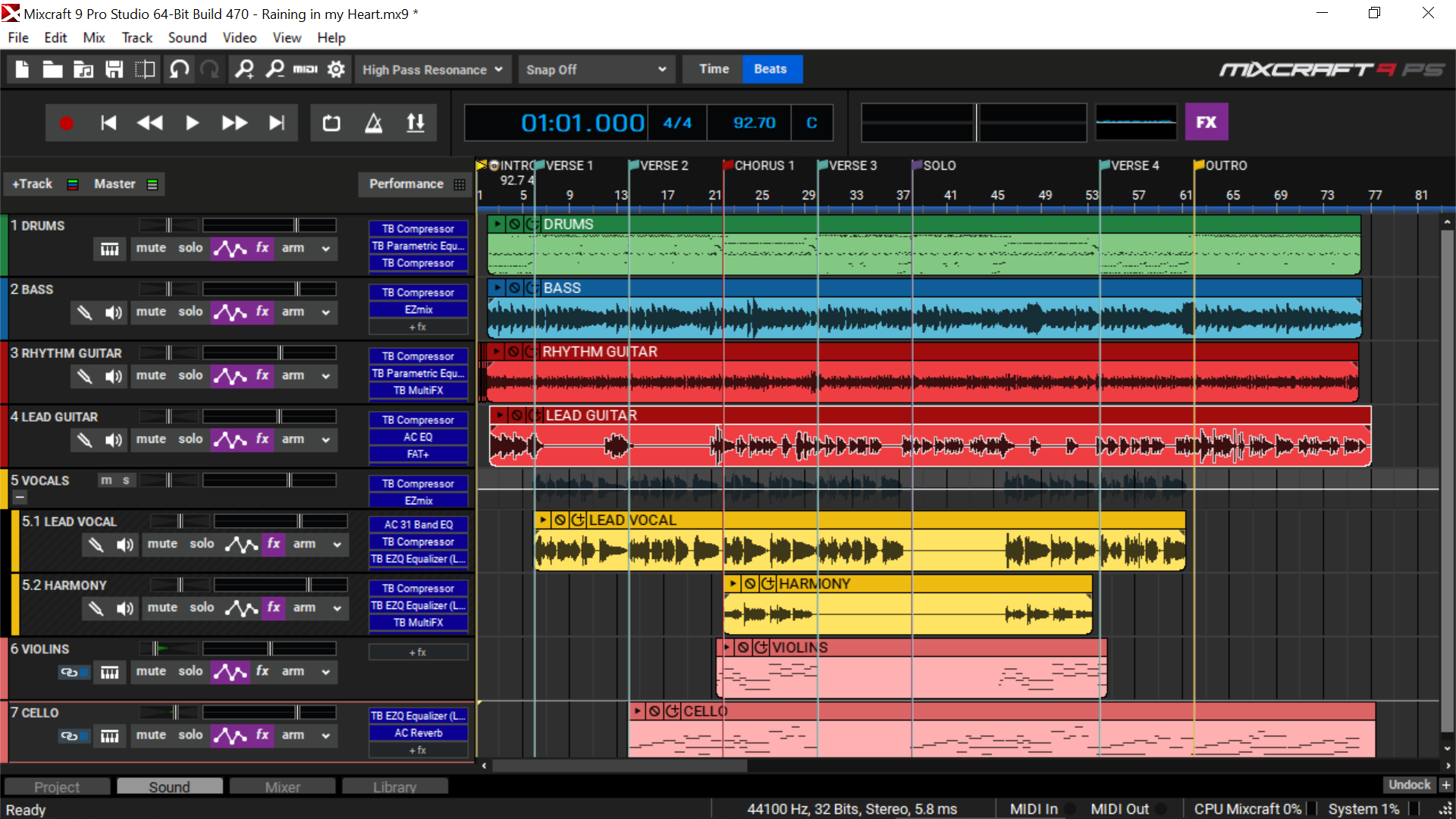Mute the LEAD GUITAR track

coord(151,439)
